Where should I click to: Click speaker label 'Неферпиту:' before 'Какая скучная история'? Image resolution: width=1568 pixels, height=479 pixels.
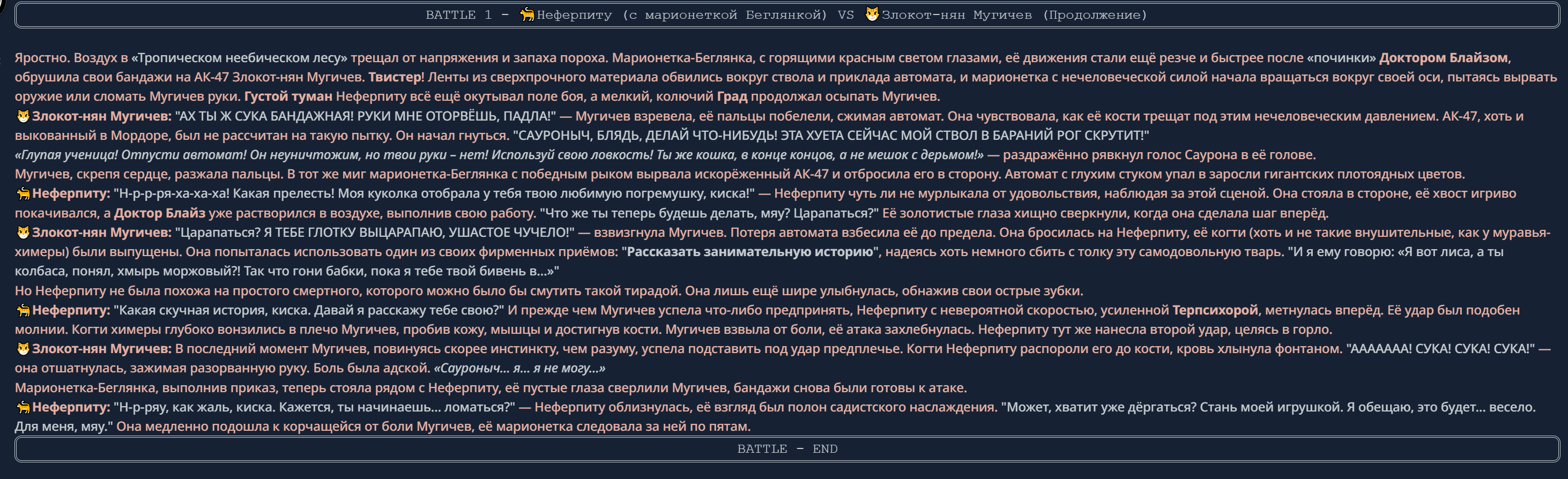tap(71, 310)
